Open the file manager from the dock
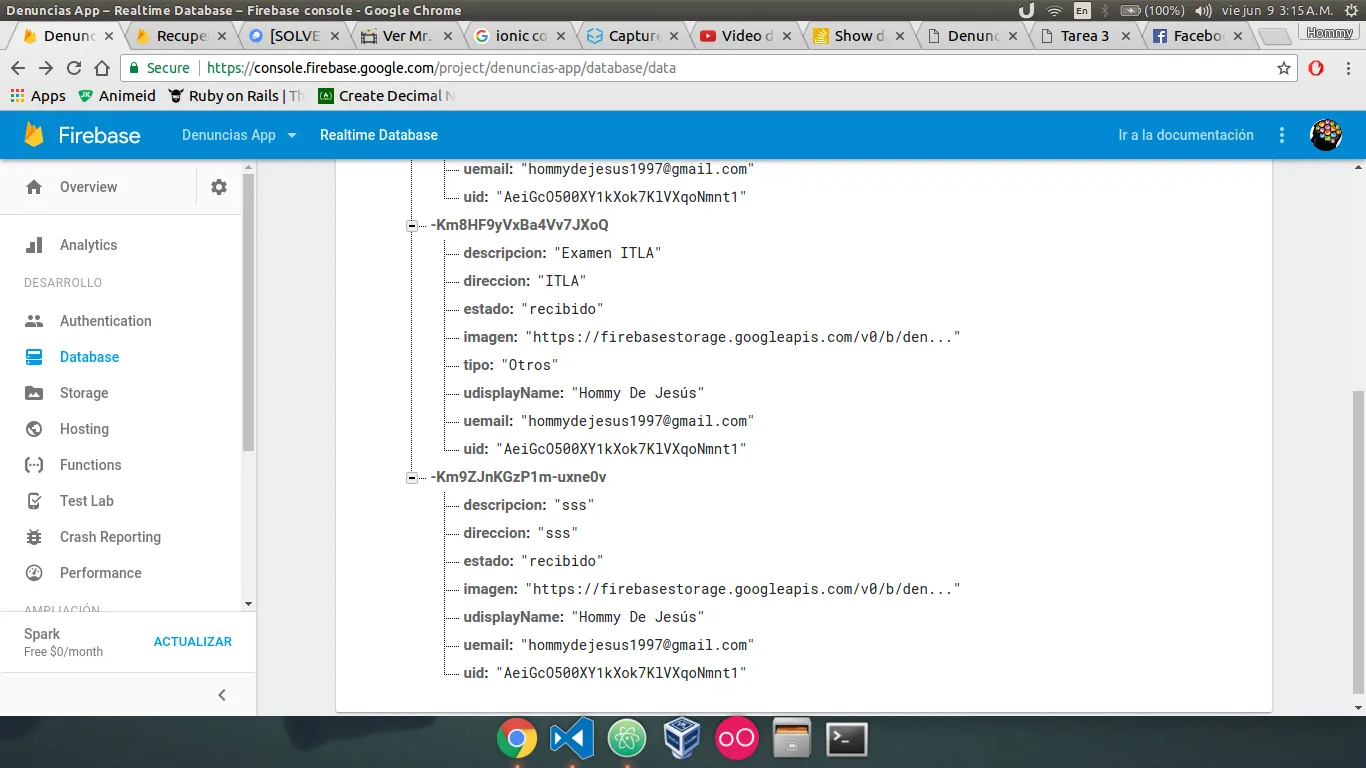This screenshot has width=1366, height=768. pyautogui.click(x=792, y=740)
